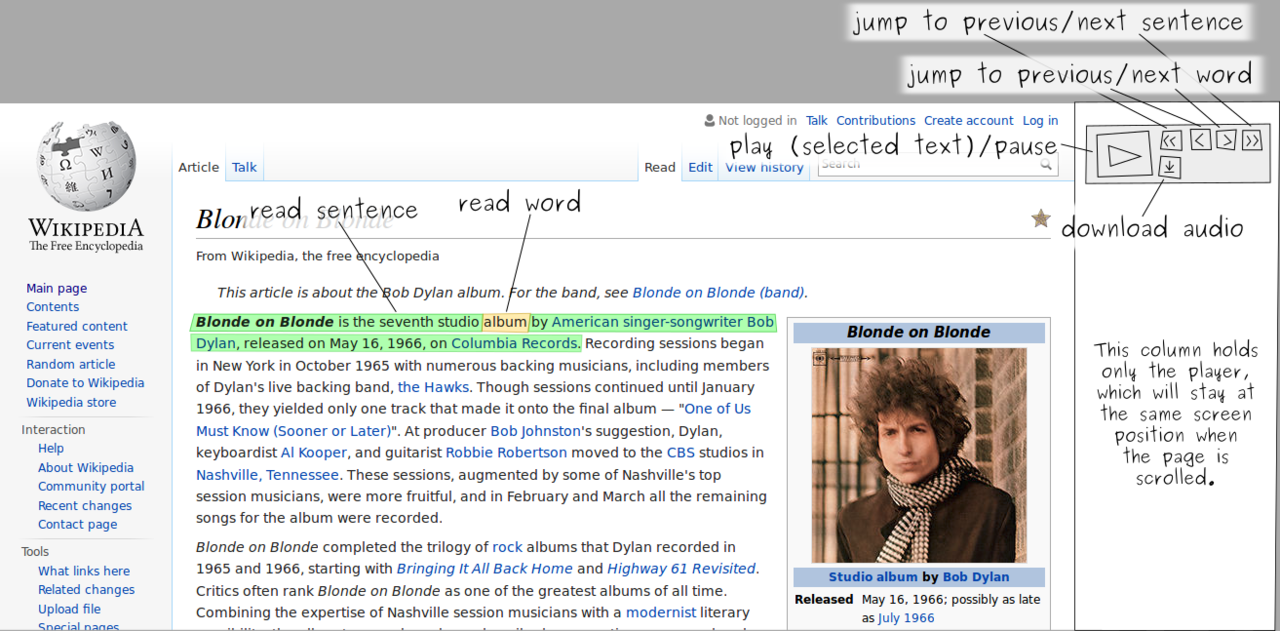Open the Help link under Interaction
The image size is (1280, 631).
[51, 449]
